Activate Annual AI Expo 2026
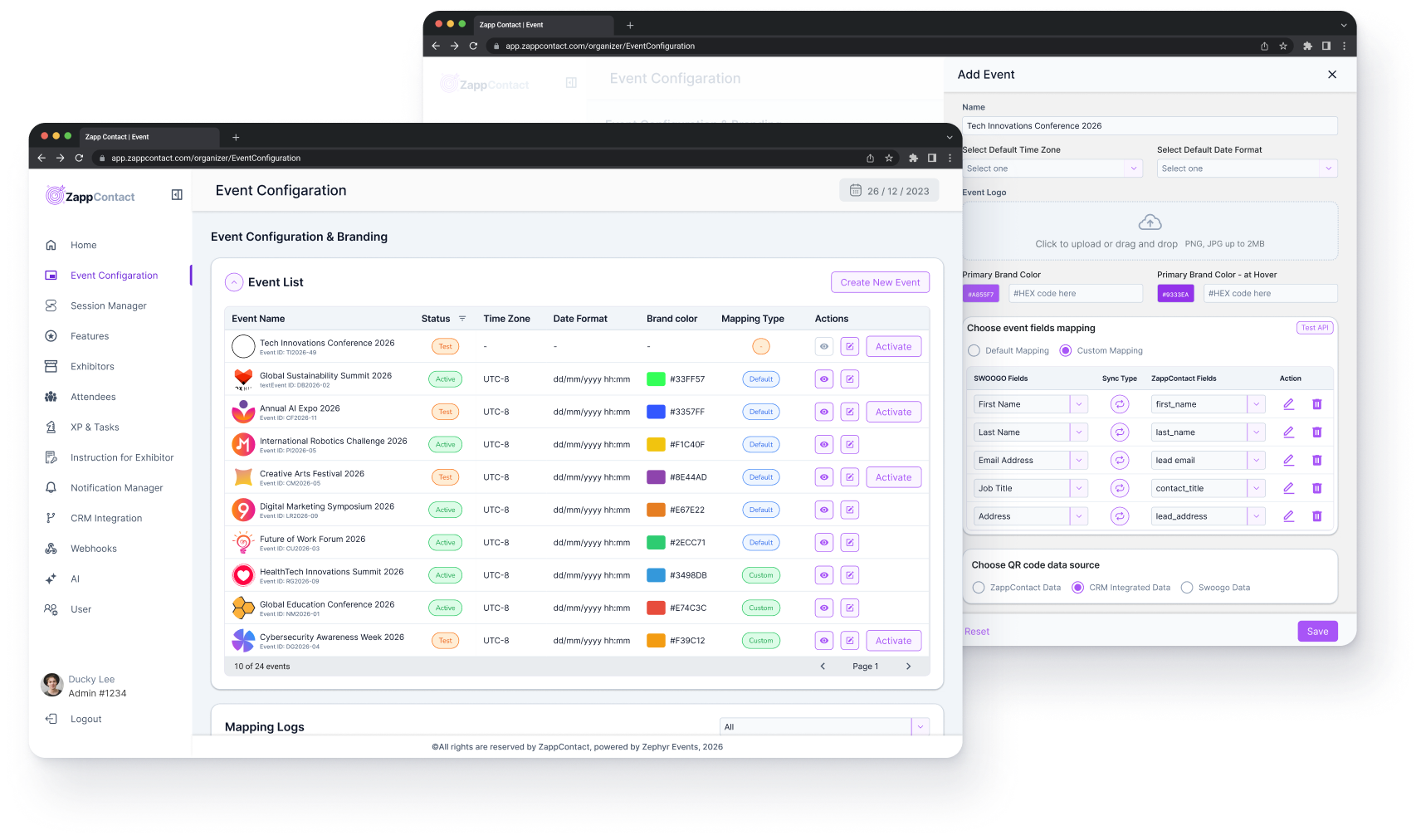 pos(893,412)
